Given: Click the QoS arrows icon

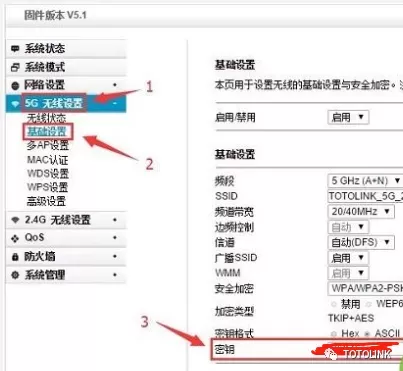Looking at the screenshot, I should [x=15, y=238].
